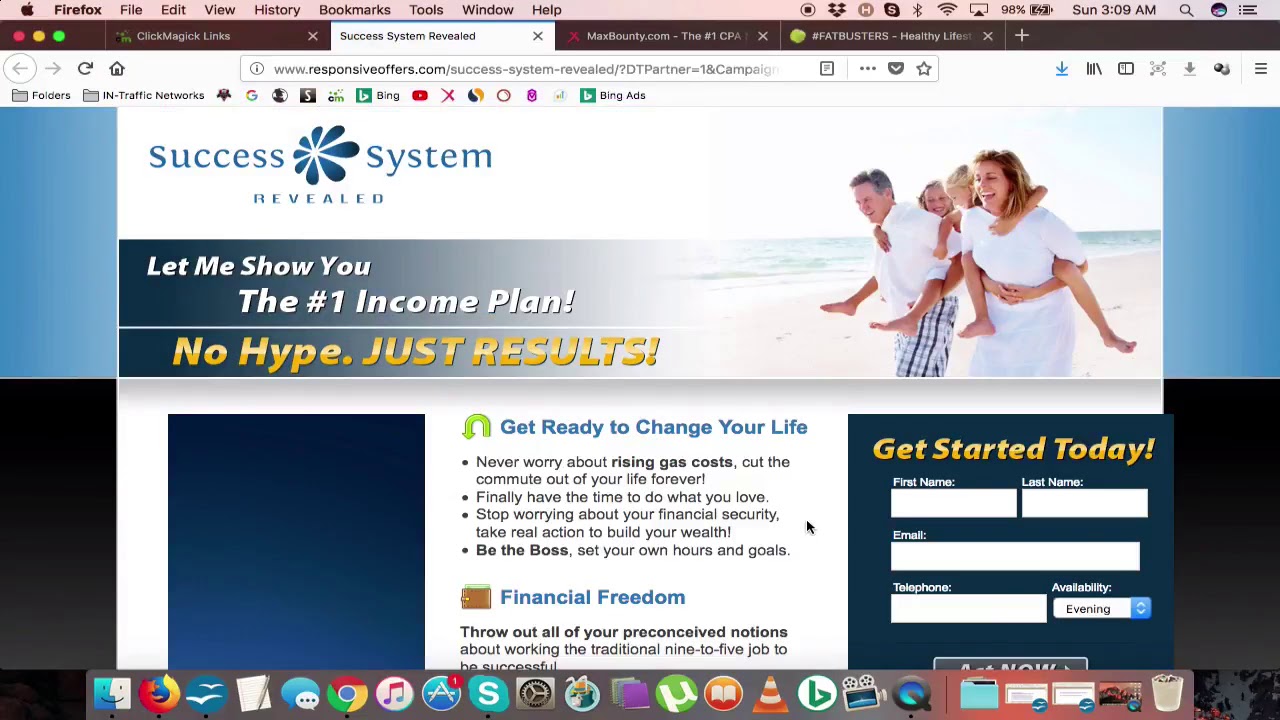
Task: Go to the Firefox home page
Action: click(117, 69)
